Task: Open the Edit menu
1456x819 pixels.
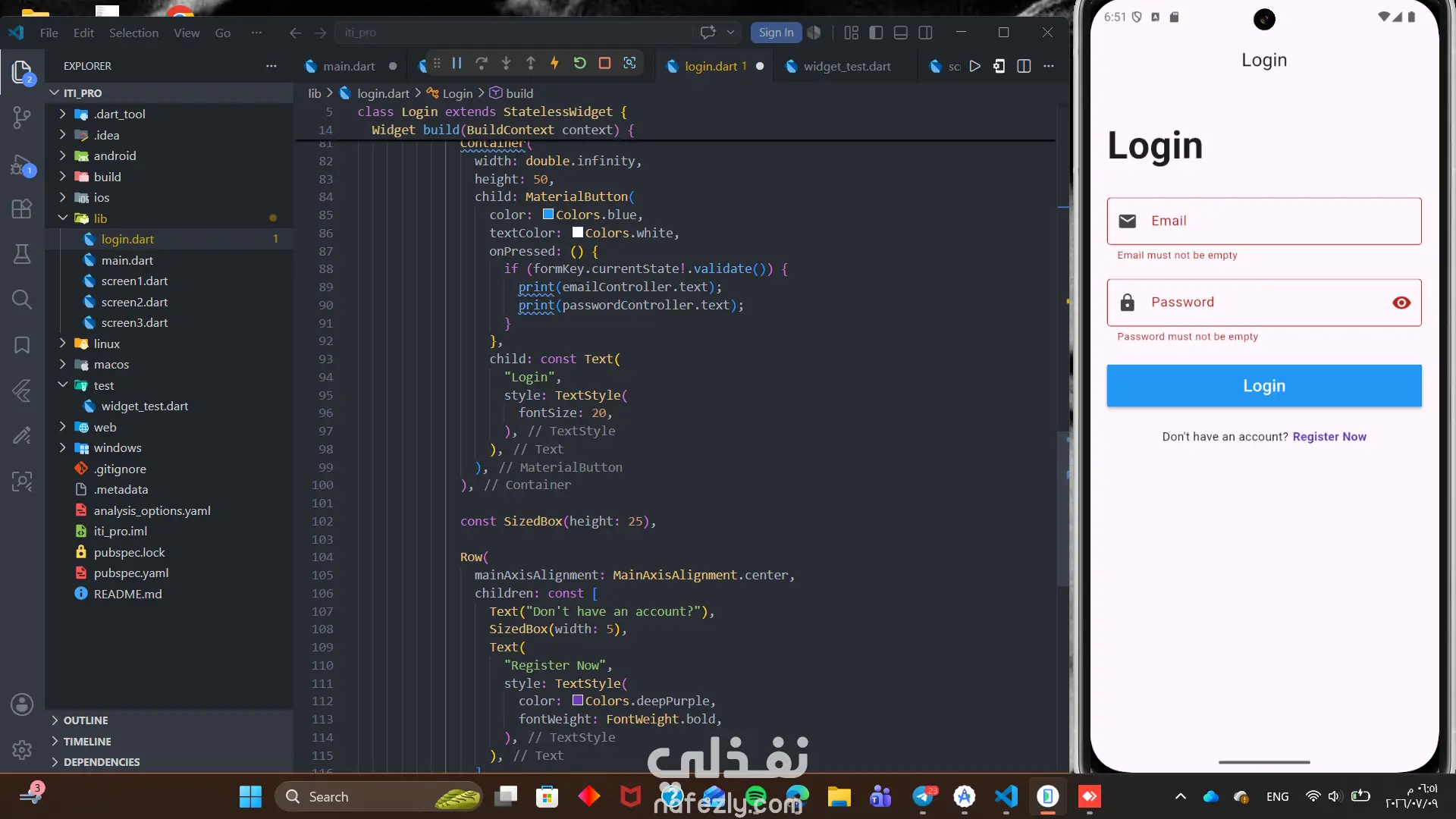Action: pos(83,33)
